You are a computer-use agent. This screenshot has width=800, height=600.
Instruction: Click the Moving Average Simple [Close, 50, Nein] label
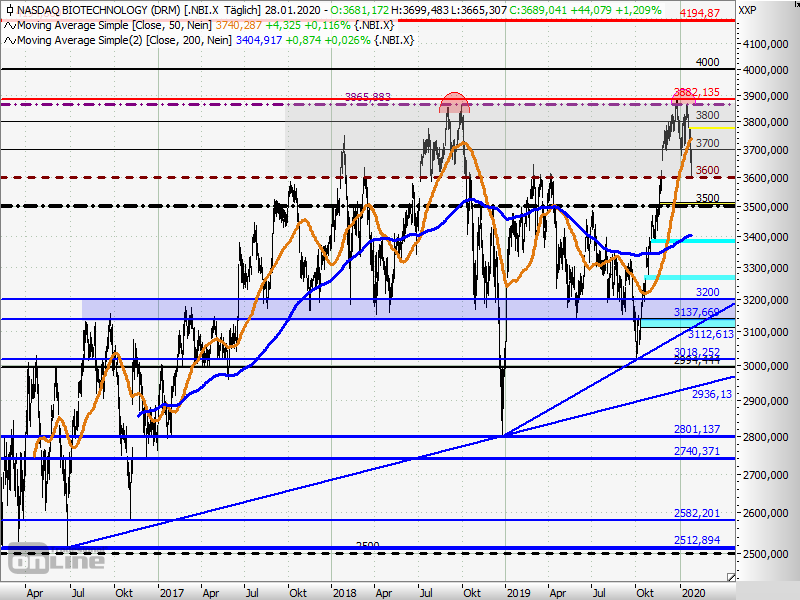point(115,26)
